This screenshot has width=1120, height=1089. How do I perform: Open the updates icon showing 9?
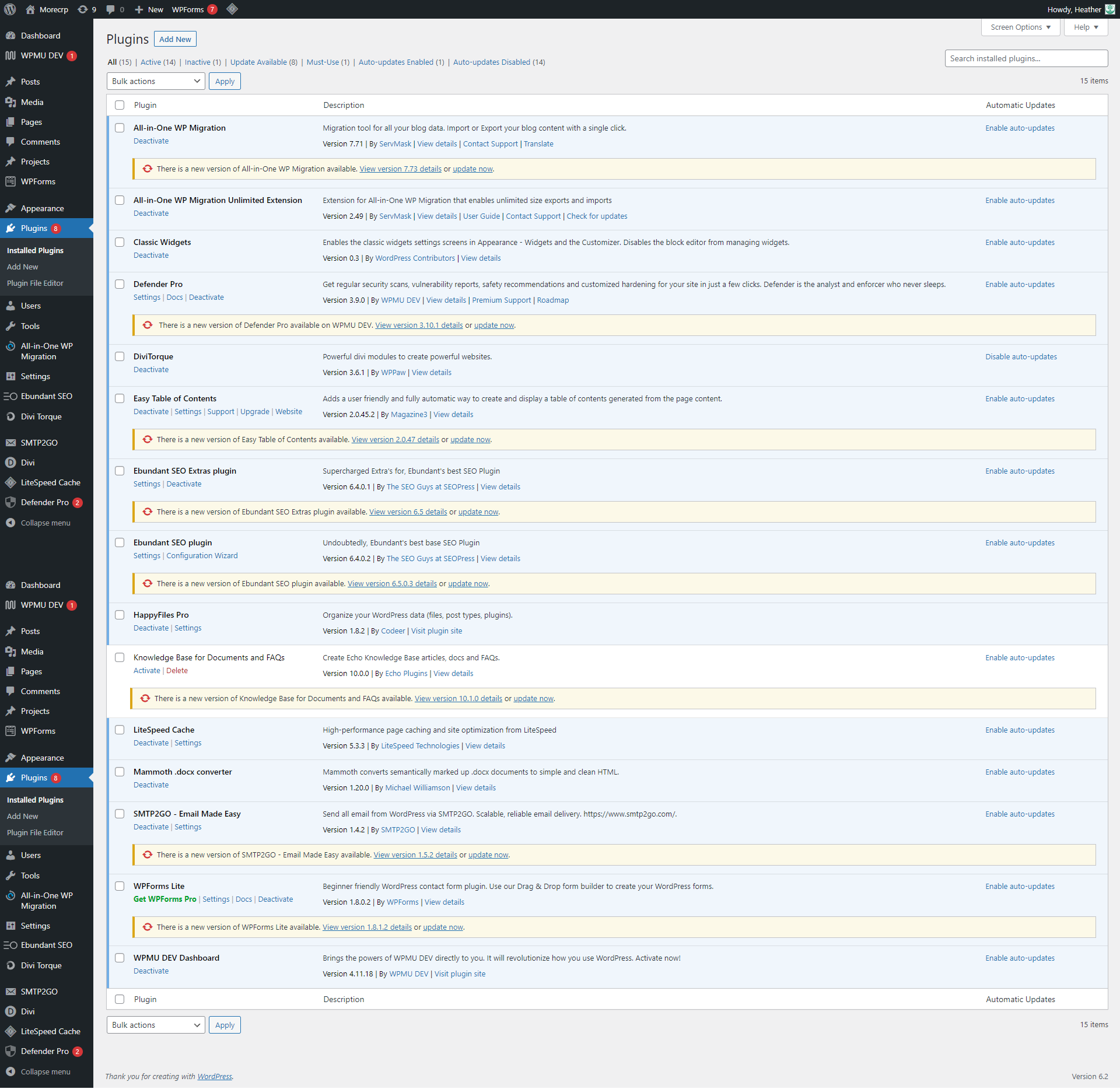pyautogui.click(x=83, y=9)
